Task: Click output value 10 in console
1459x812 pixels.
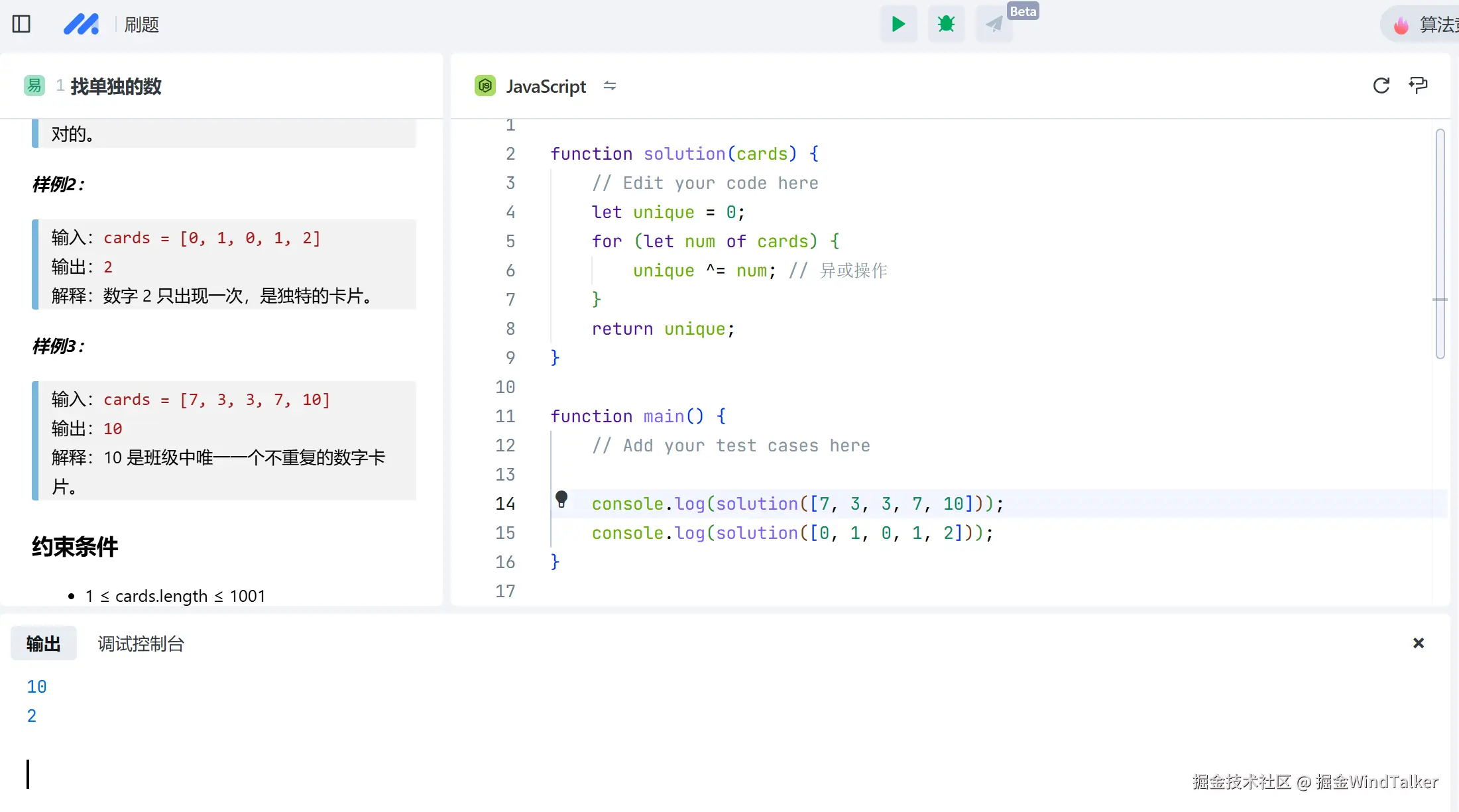Action: (x=36, y=687)
